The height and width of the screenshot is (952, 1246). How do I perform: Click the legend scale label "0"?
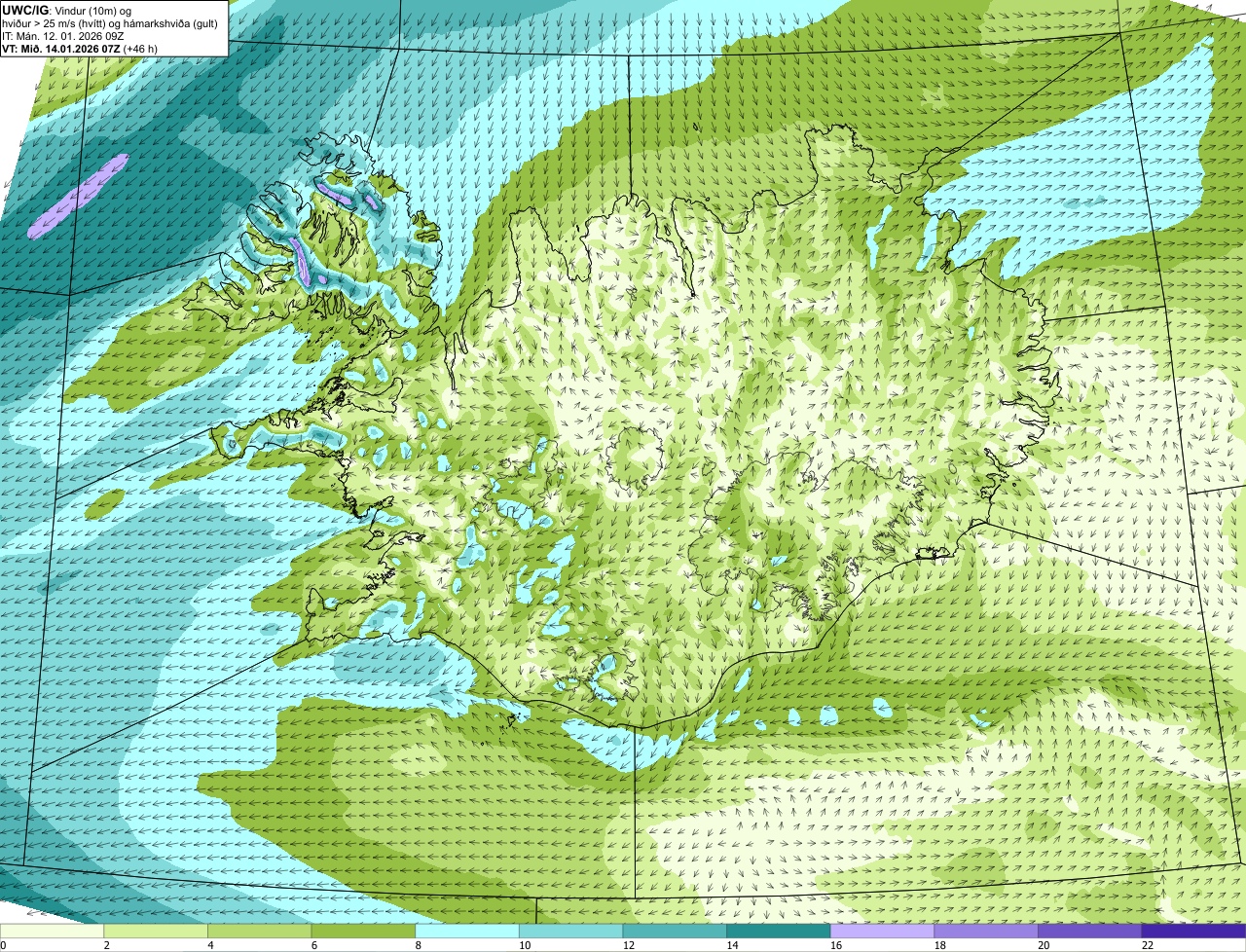[x=3, y=945]
